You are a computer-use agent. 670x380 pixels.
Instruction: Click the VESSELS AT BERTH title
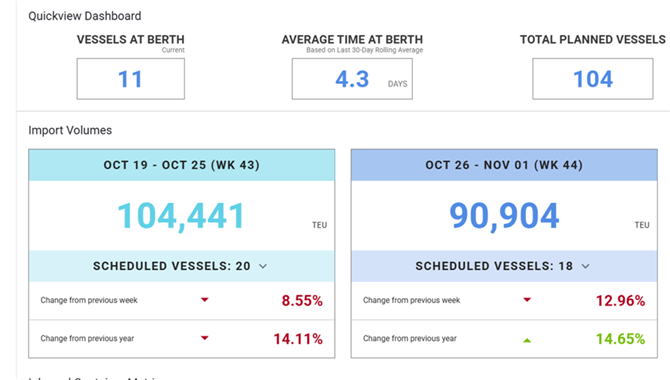point(131,39)
